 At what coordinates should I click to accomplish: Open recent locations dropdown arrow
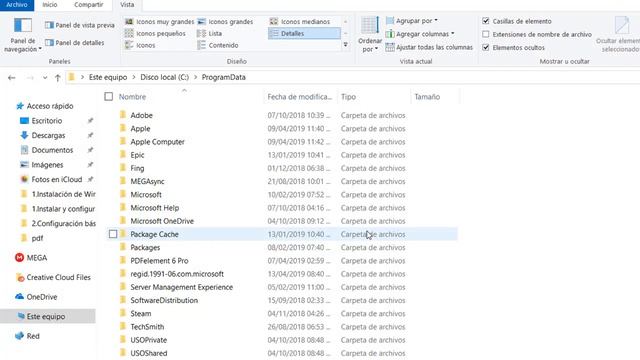(x=45, y=78)
